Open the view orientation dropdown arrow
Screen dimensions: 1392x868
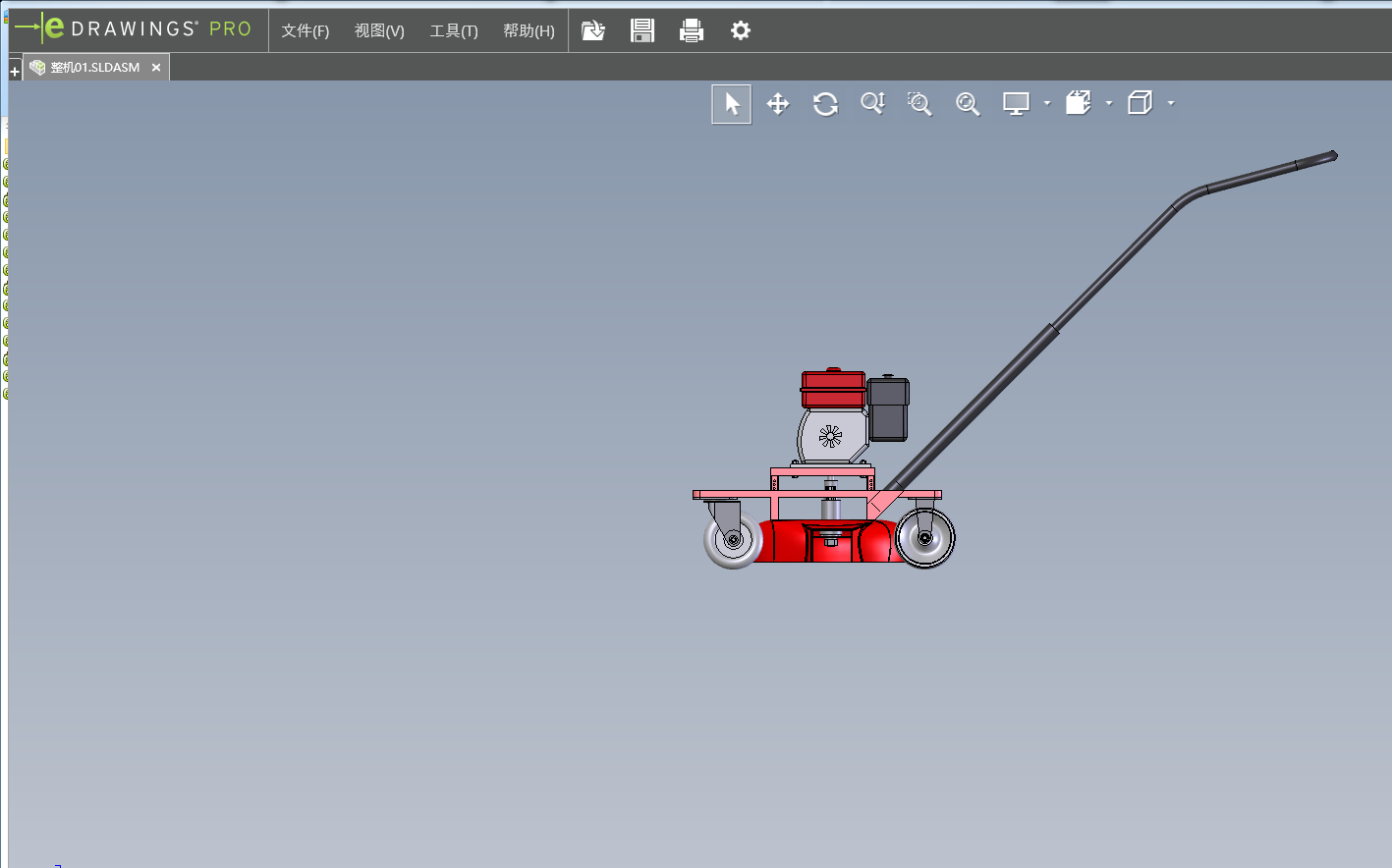pyautogui.click(x=1109, y=103)
